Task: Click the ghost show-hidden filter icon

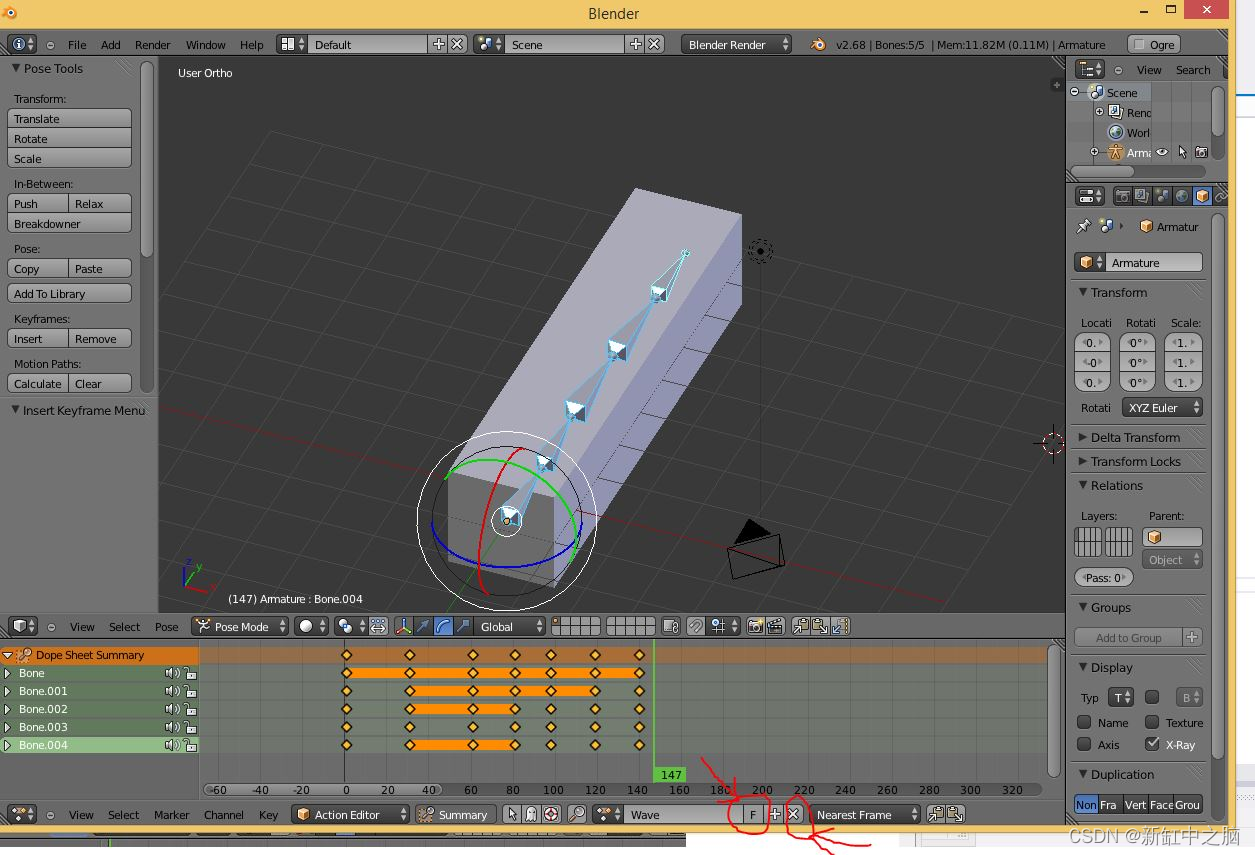Action: 531,814
